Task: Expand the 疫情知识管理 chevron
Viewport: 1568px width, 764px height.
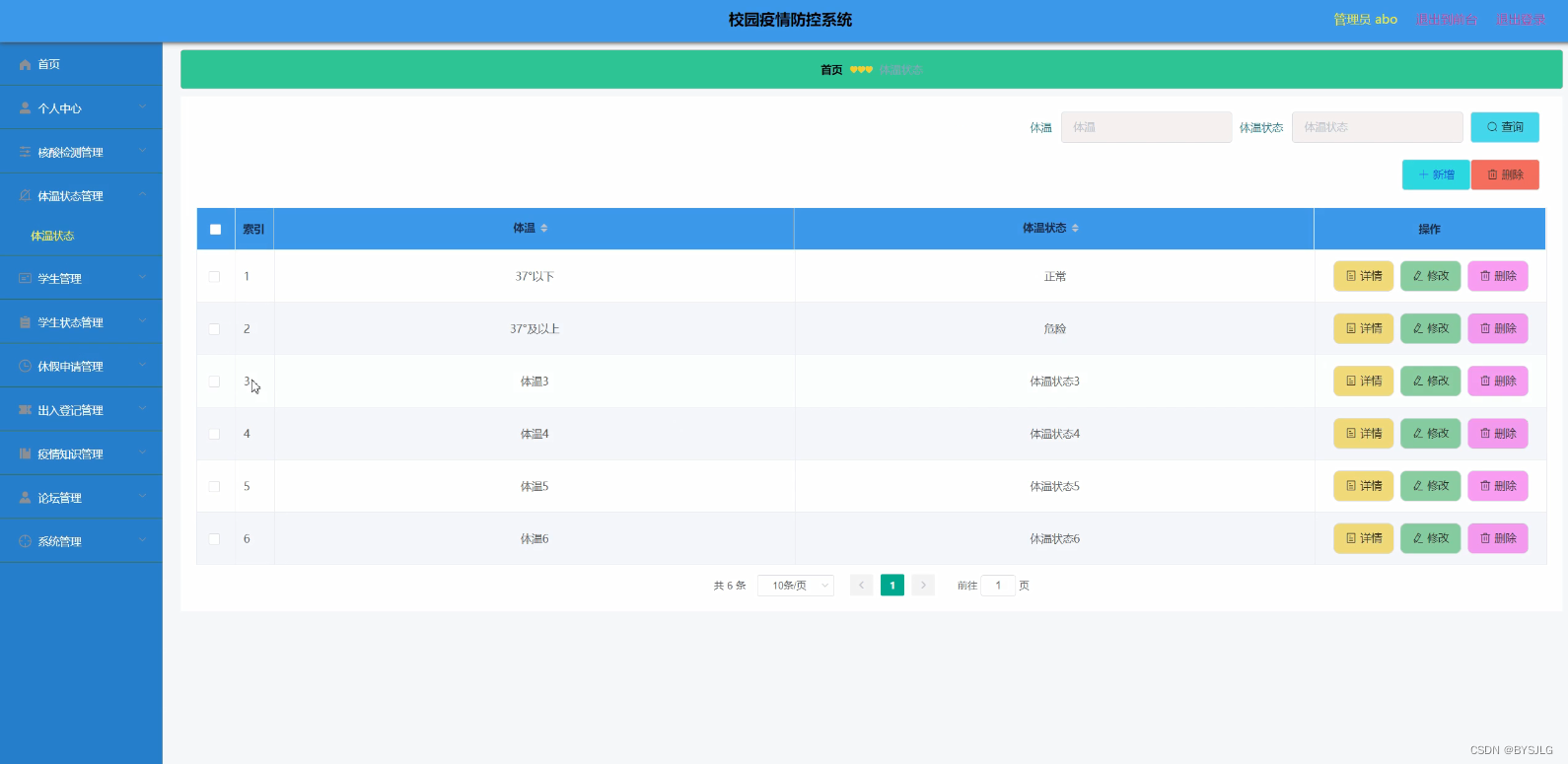Action: (143, 453)
